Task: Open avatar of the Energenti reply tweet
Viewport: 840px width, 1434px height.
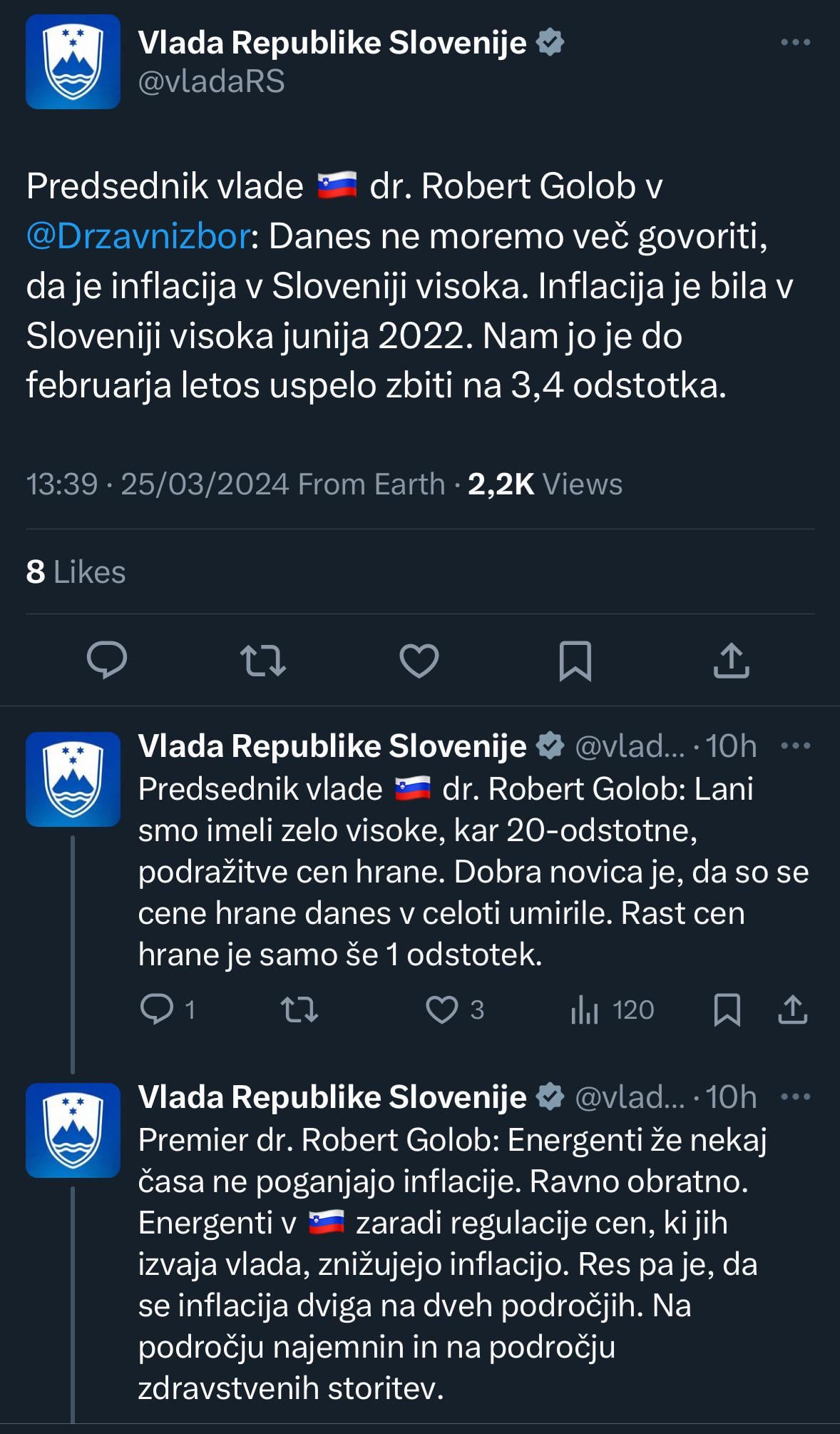Action: [73, 1130]
